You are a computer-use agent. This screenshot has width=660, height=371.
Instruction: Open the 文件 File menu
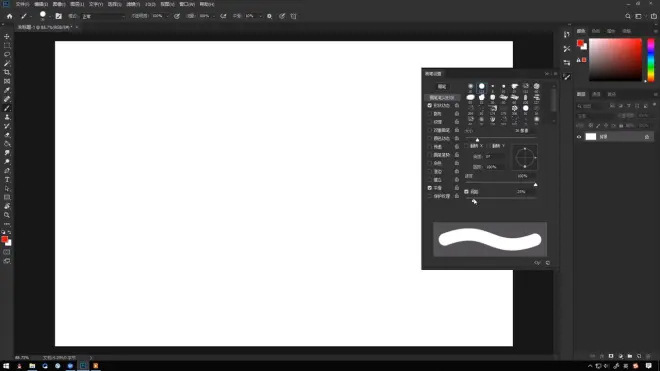pos(22,4)
